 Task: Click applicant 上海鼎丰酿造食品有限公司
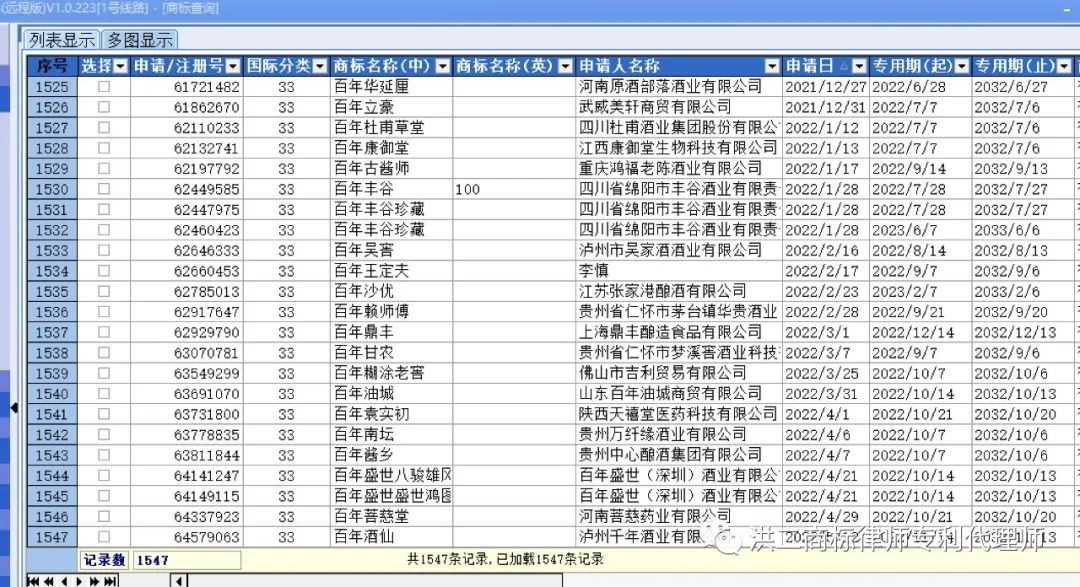click(x=670, y=333)
